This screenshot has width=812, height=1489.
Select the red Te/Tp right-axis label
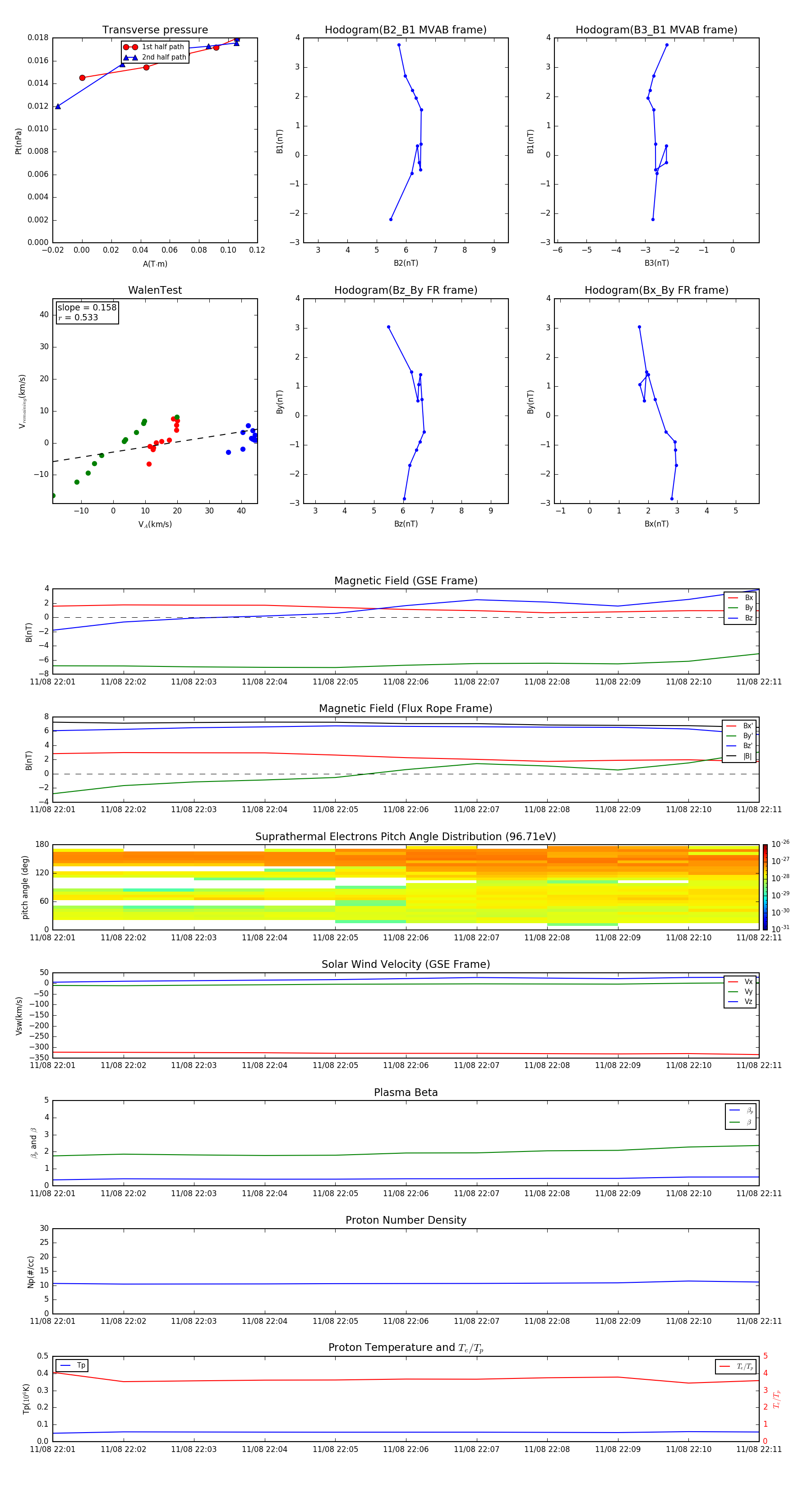click(x=777, y=1399)
